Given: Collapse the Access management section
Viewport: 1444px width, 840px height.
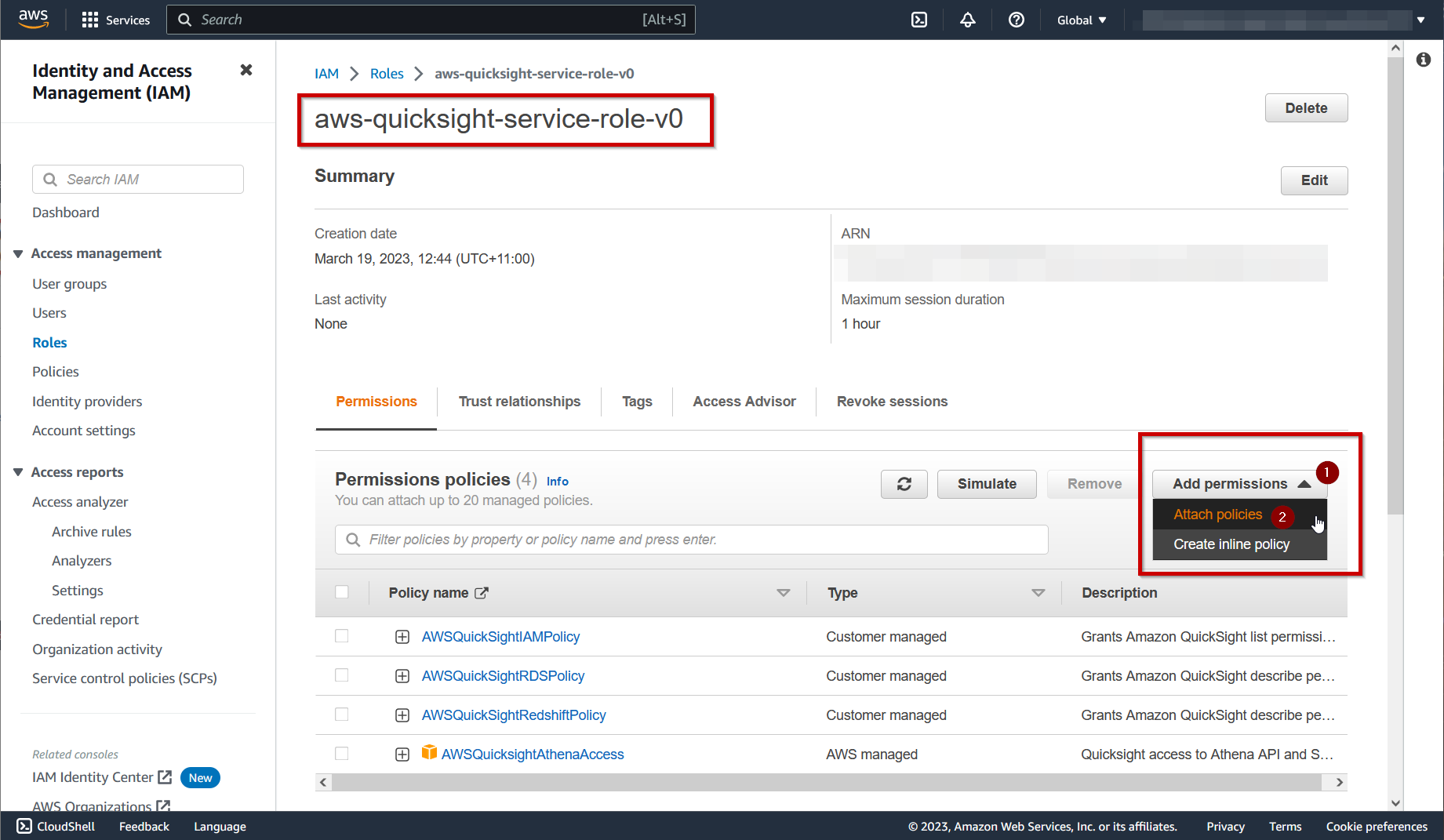Looking at the screenshot, I should (x=18, y=253).
